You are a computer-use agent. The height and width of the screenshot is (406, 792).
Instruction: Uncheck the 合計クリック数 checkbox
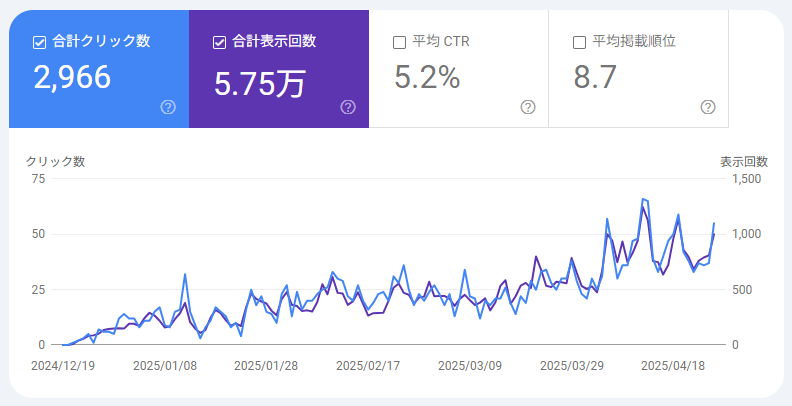click(39, 42)
